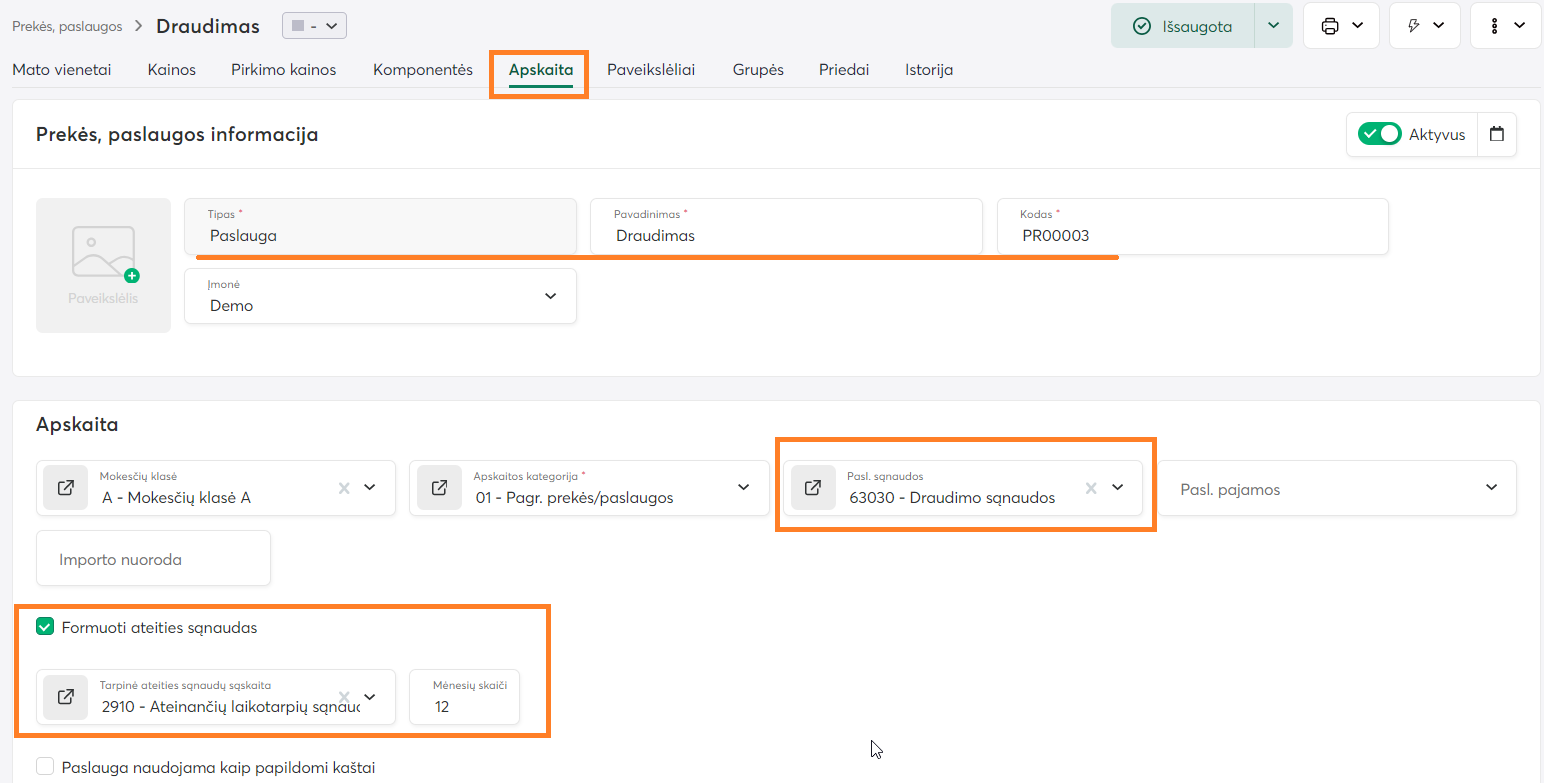The height and width of the screenshot is (783, 1544).
Task: Go to Prekės, paslaugos breadcrumb link
Action: [67, 26]
